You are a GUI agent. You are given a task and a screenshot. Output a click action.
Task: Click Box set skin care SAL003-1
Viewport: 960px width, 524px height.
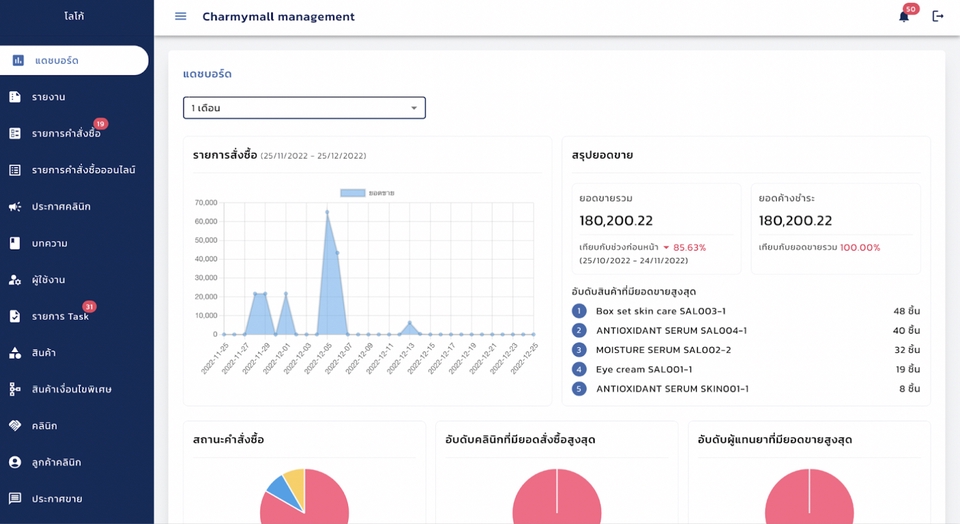661,311
